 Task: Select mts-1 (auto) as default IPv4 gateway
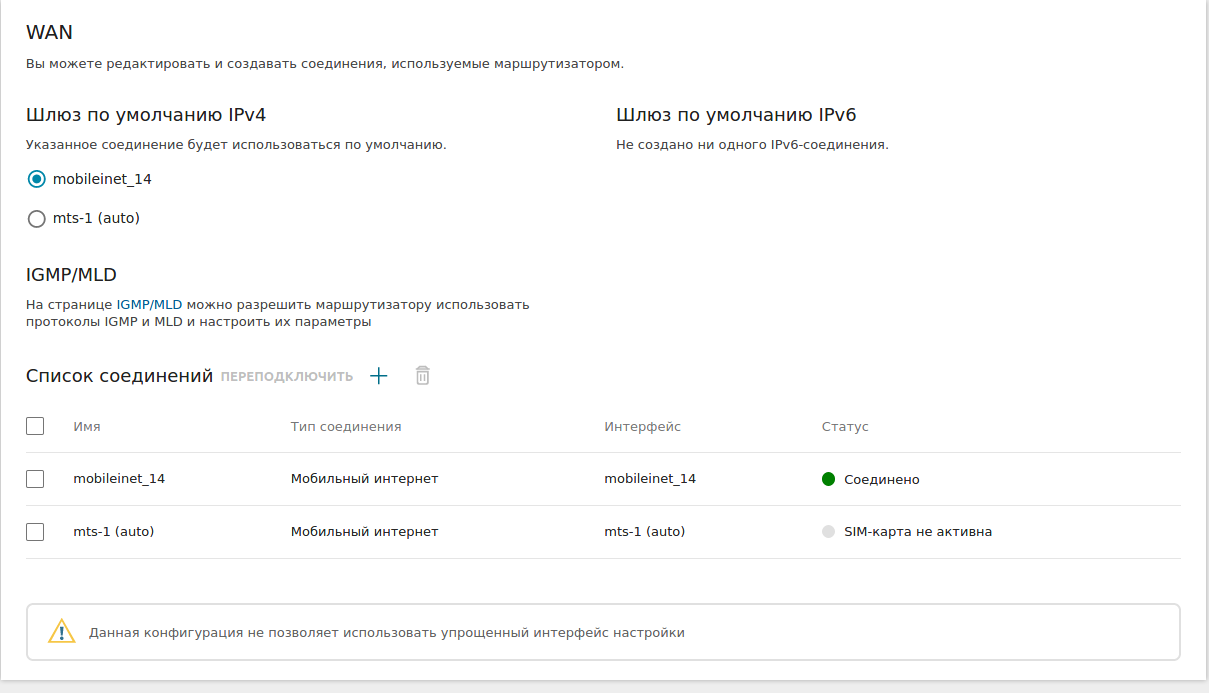37,218
